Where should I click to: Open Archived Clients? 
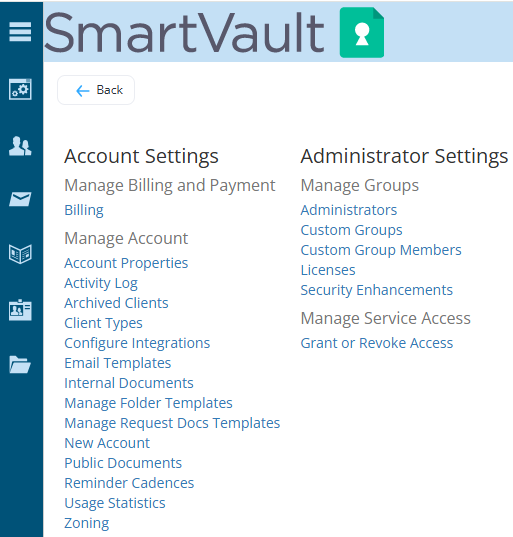point(116,303)
